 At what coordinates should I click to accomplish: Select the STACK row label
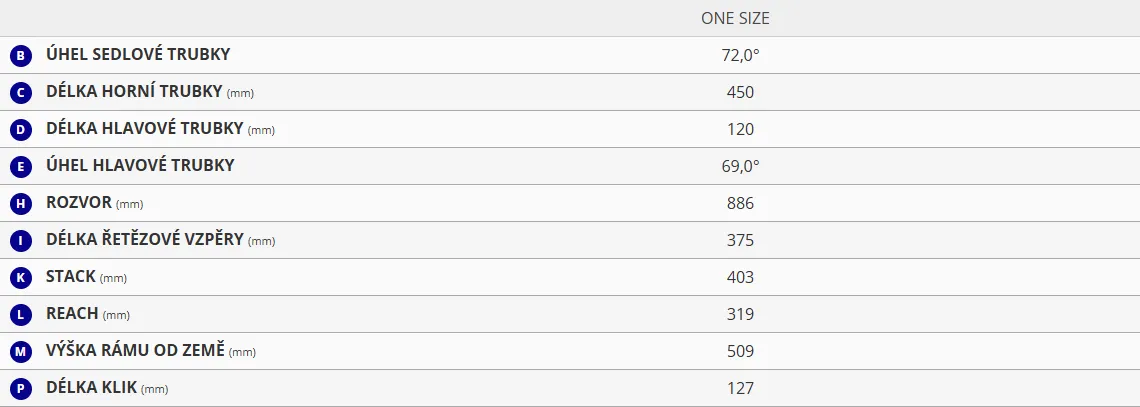click(71, 277)
